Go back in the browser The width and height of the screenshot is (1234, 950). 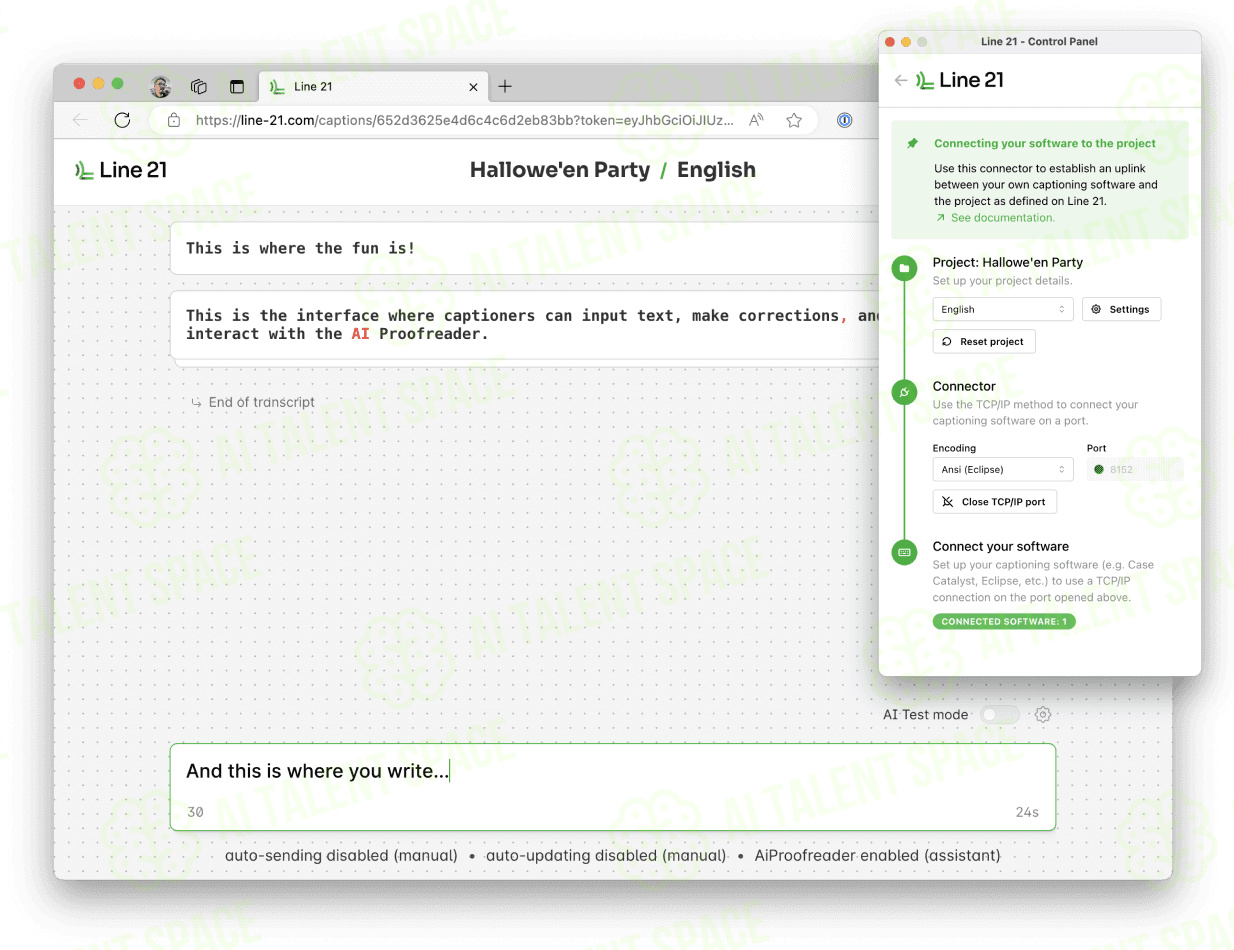point(81,120)
